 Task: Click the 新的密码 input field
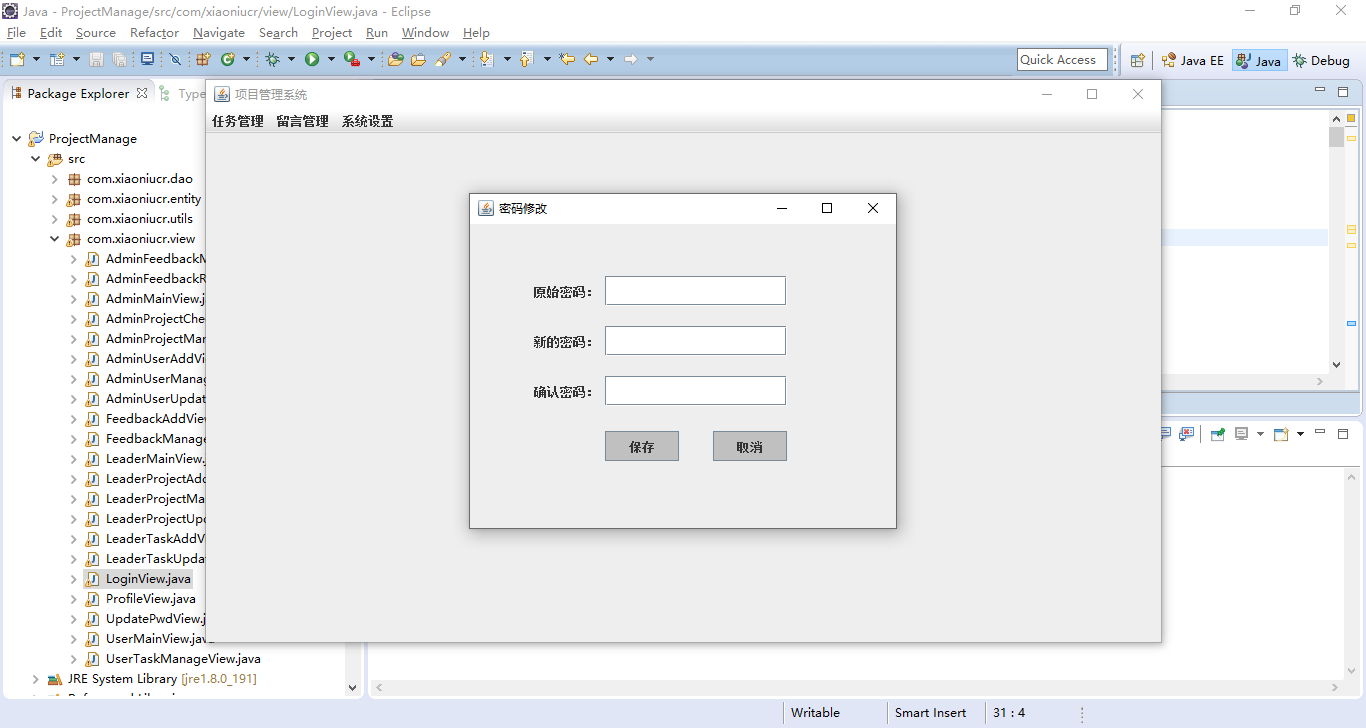[695, 341]
